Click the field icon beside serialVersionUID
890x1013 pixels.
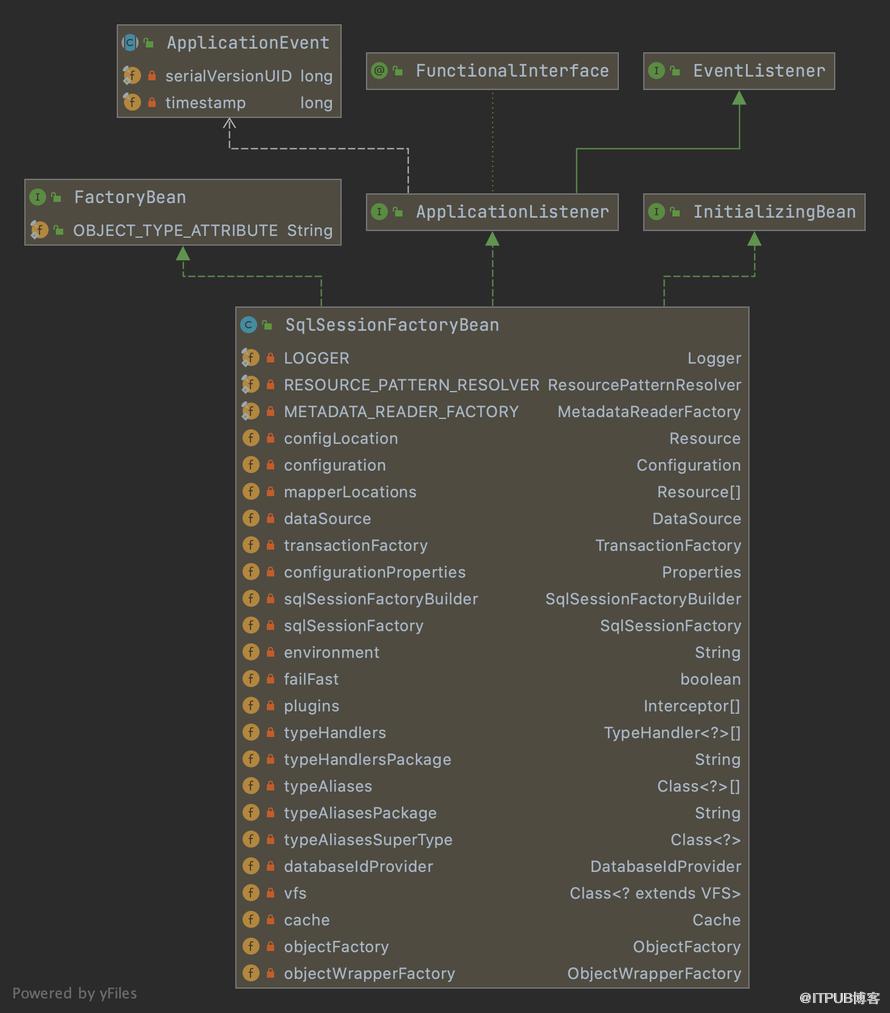(132, 76)
